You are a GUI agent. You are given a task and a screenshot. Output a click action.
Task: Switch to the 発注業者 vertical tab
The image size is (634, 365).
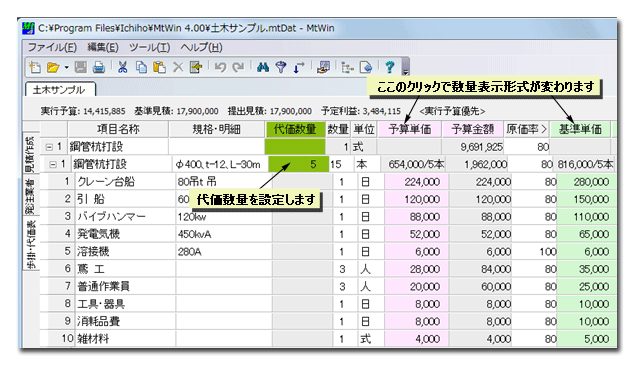tap(30, 195)
